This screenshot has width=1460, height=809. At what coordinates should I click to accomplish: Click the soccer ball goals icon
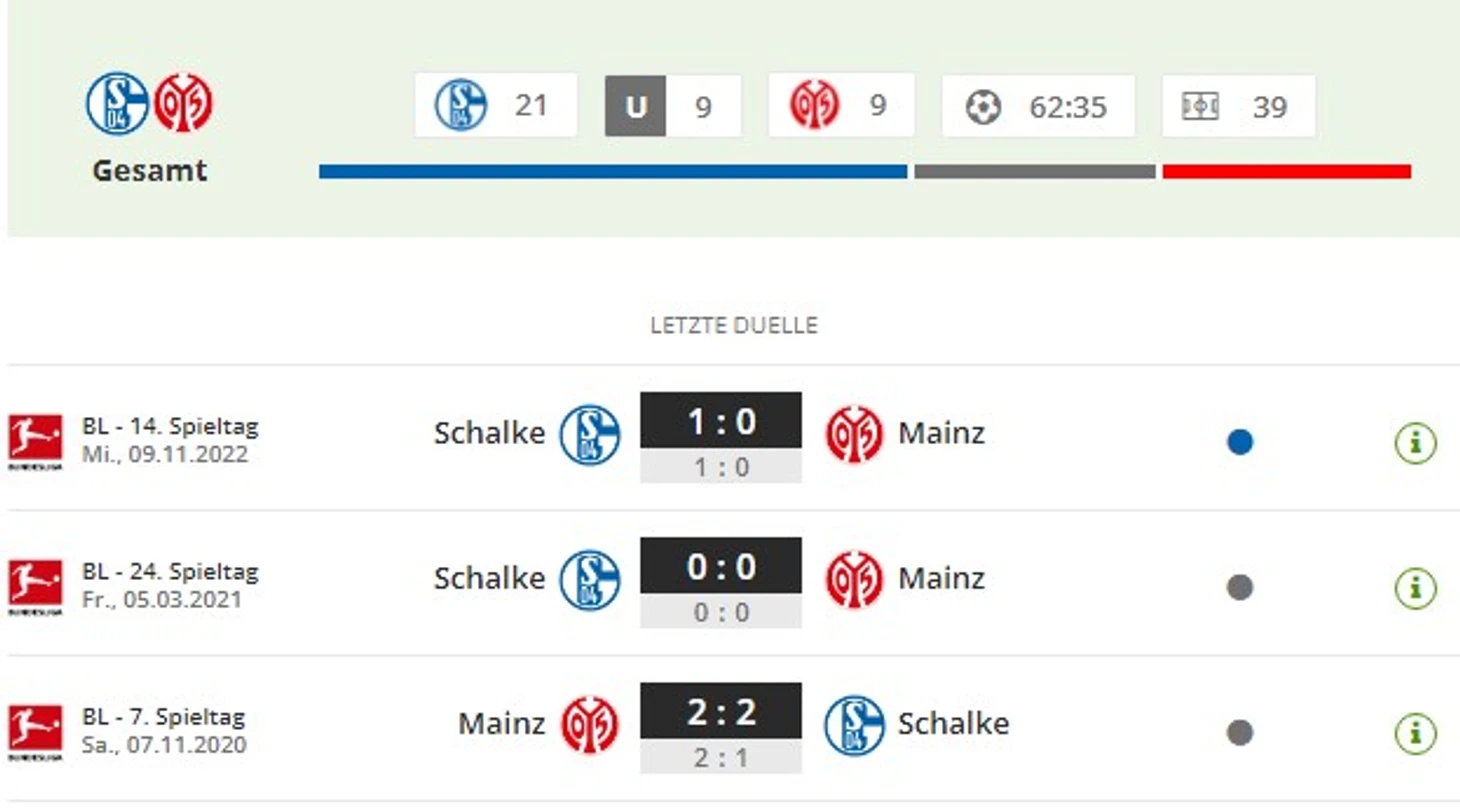pyautogui.click(x=983, y=107)
